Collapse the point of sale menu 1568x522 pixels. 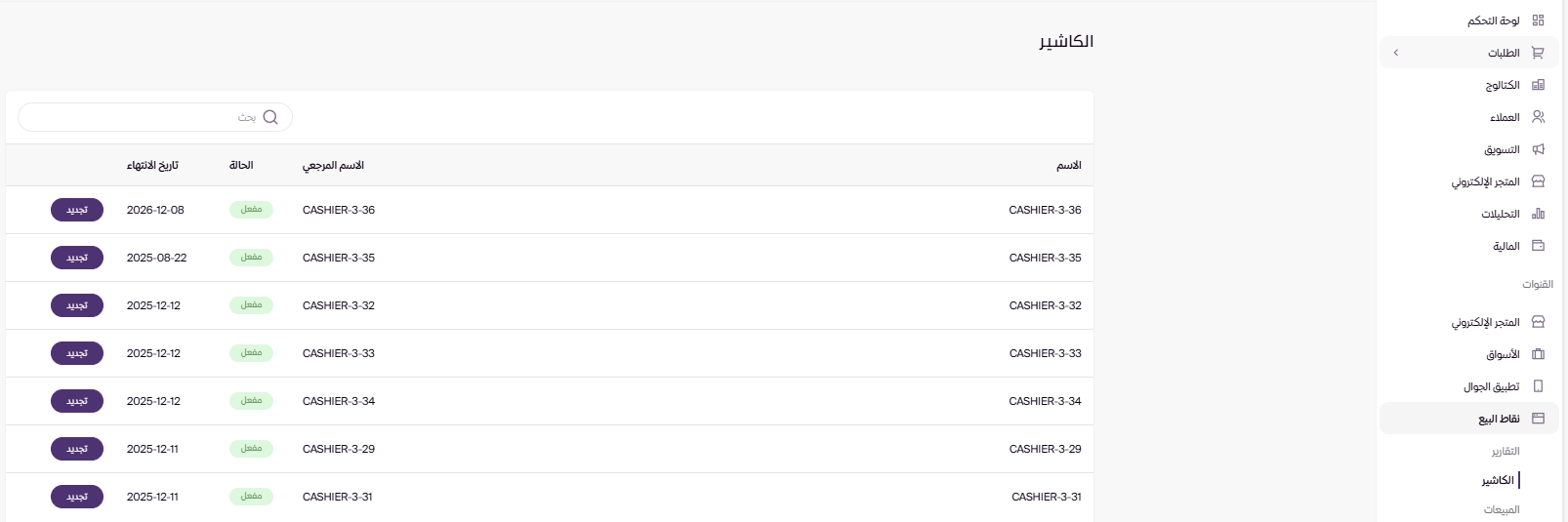coord(1468,419)
